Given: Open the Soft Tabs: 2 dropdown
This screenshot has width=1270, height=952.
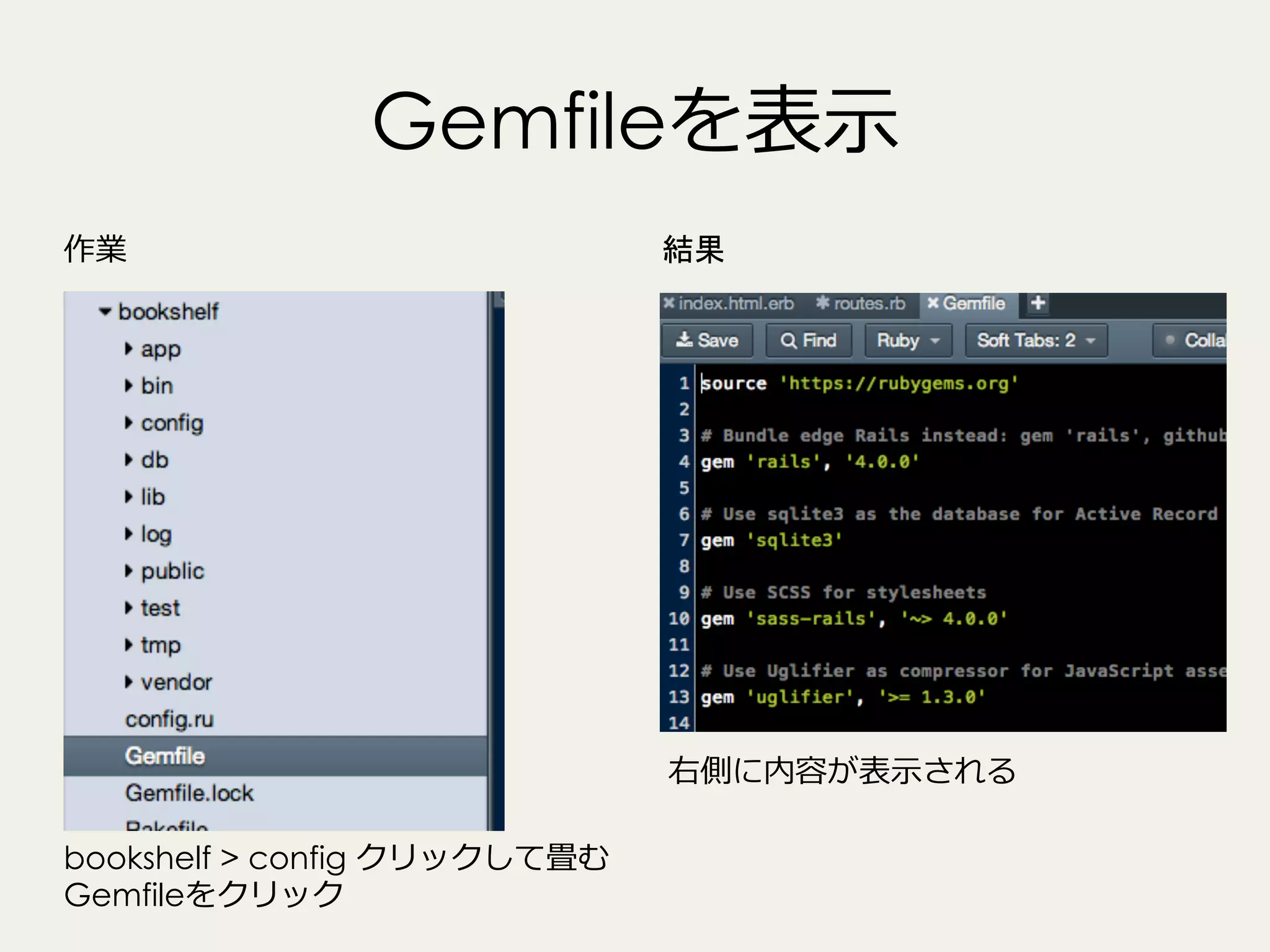Looking at the screenshot, I should pyautogui.click(x=1036, y=340).
